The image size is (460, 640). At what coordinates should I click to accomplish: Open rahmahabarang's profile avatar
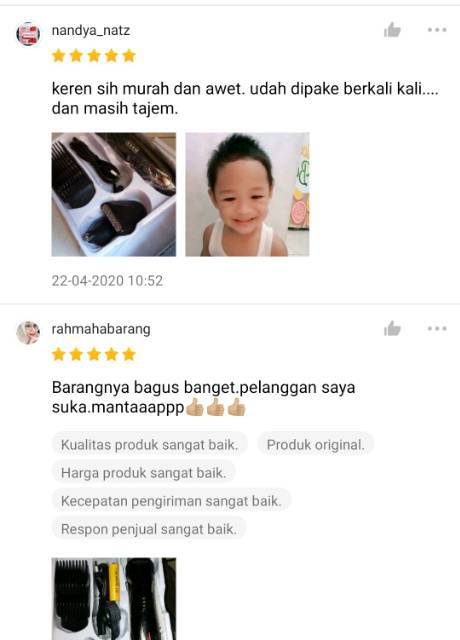(x=28, y=333)
